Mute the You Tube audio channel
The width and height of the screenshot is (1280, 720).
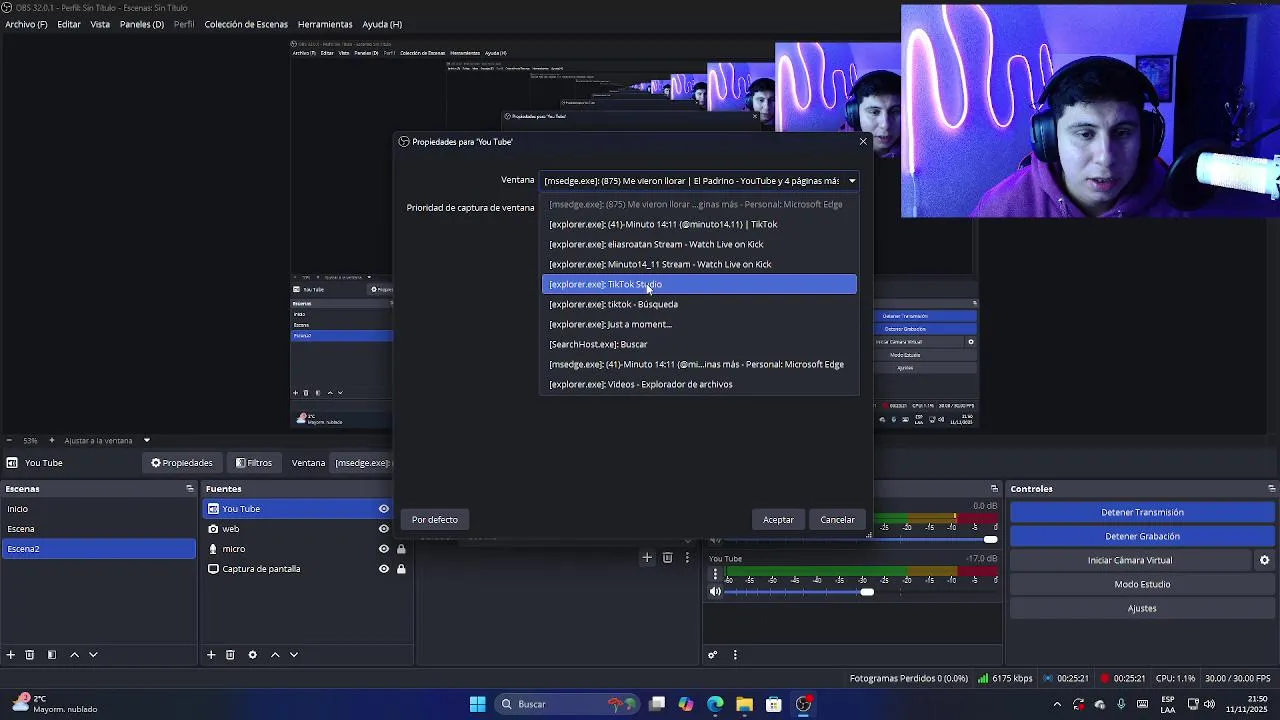pyautogui.click(x=715, y=592)
